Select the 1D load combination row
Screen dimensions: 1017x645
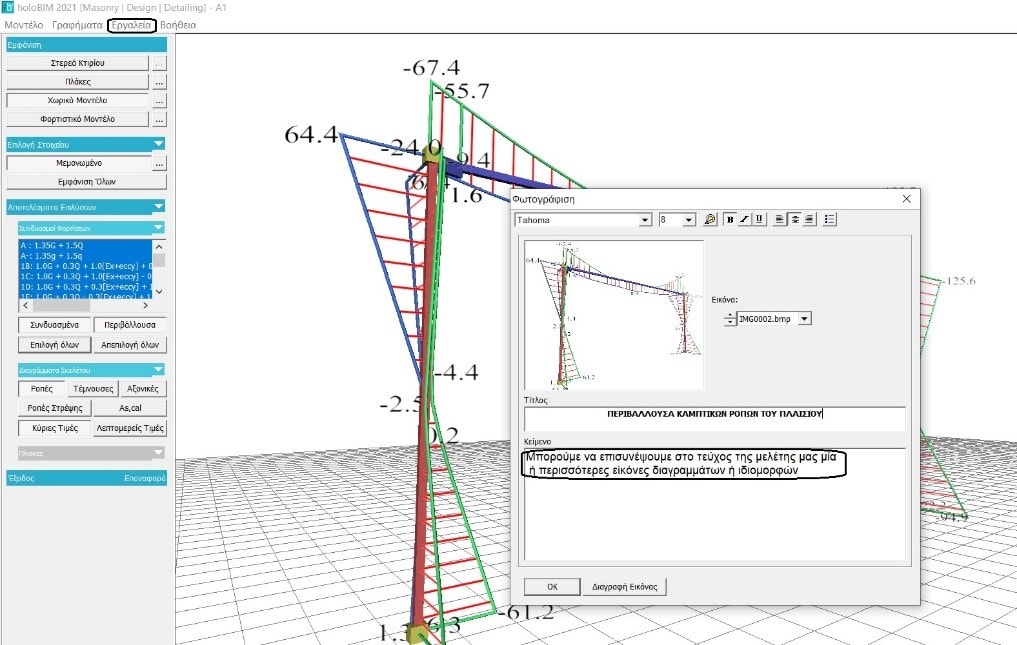pos(85,287)
